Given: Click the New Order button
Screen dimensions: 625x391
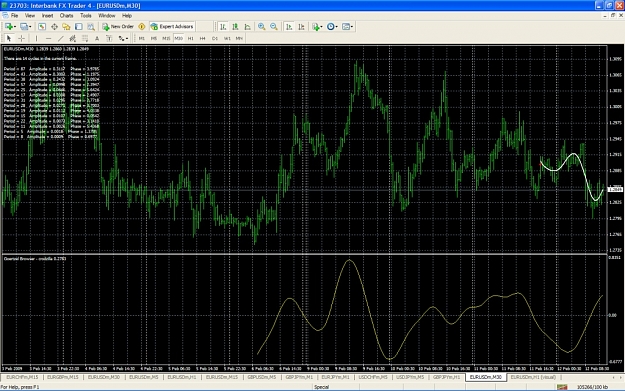Looking at the screenshot, I should point(118,27).
